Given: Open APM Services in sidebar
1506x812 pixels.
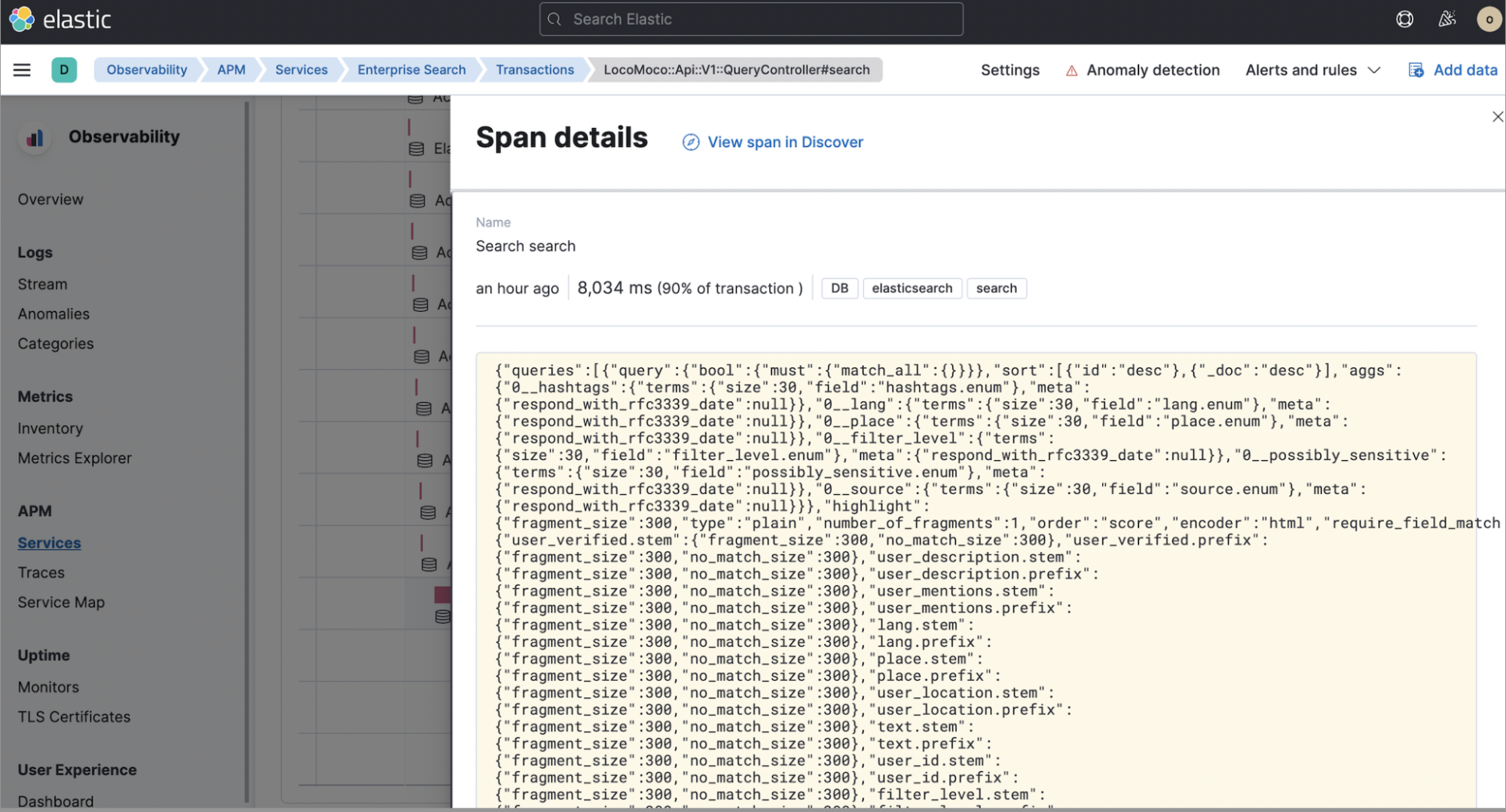Looking at the screenshot, I should 49,543.
